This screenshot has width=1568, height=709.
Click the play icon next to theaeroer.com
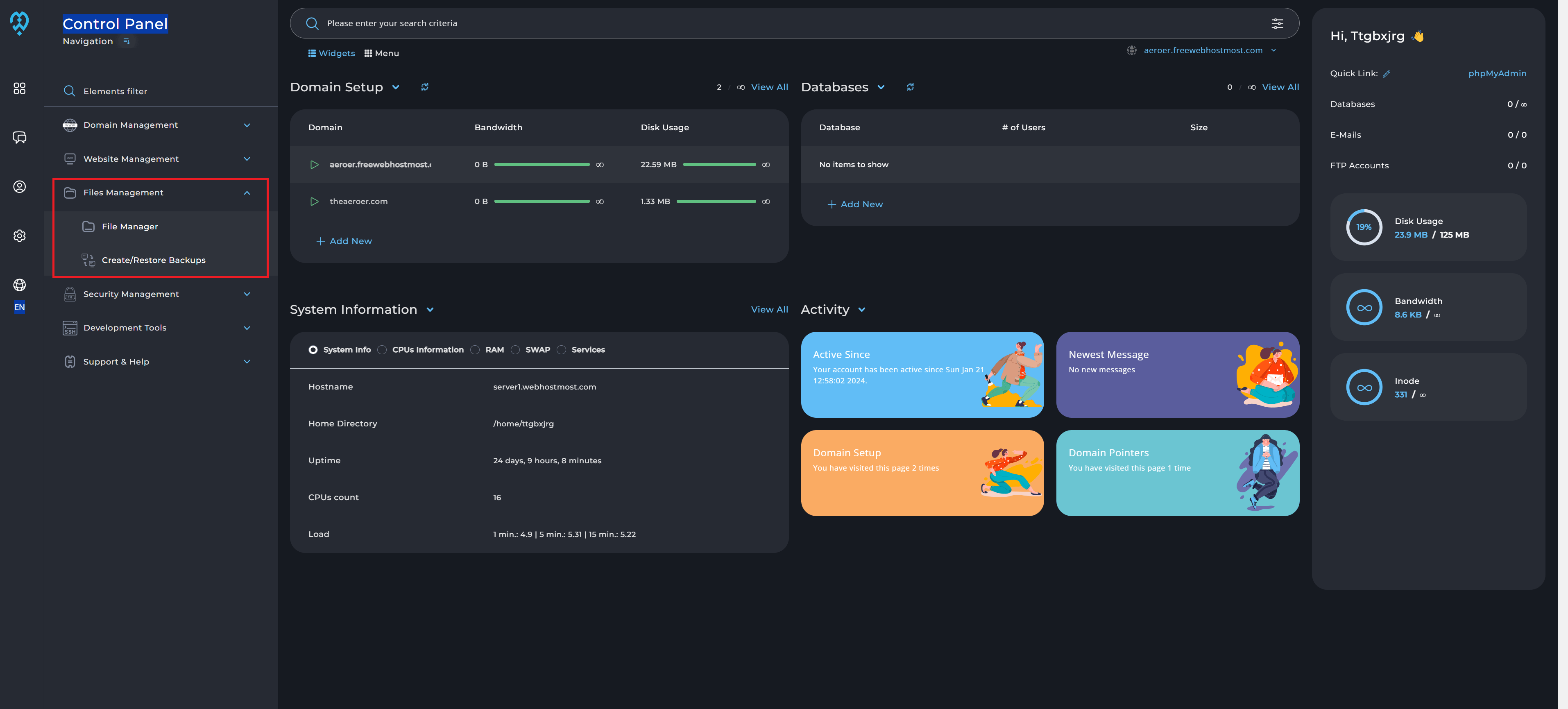click(x=314, y=202)
